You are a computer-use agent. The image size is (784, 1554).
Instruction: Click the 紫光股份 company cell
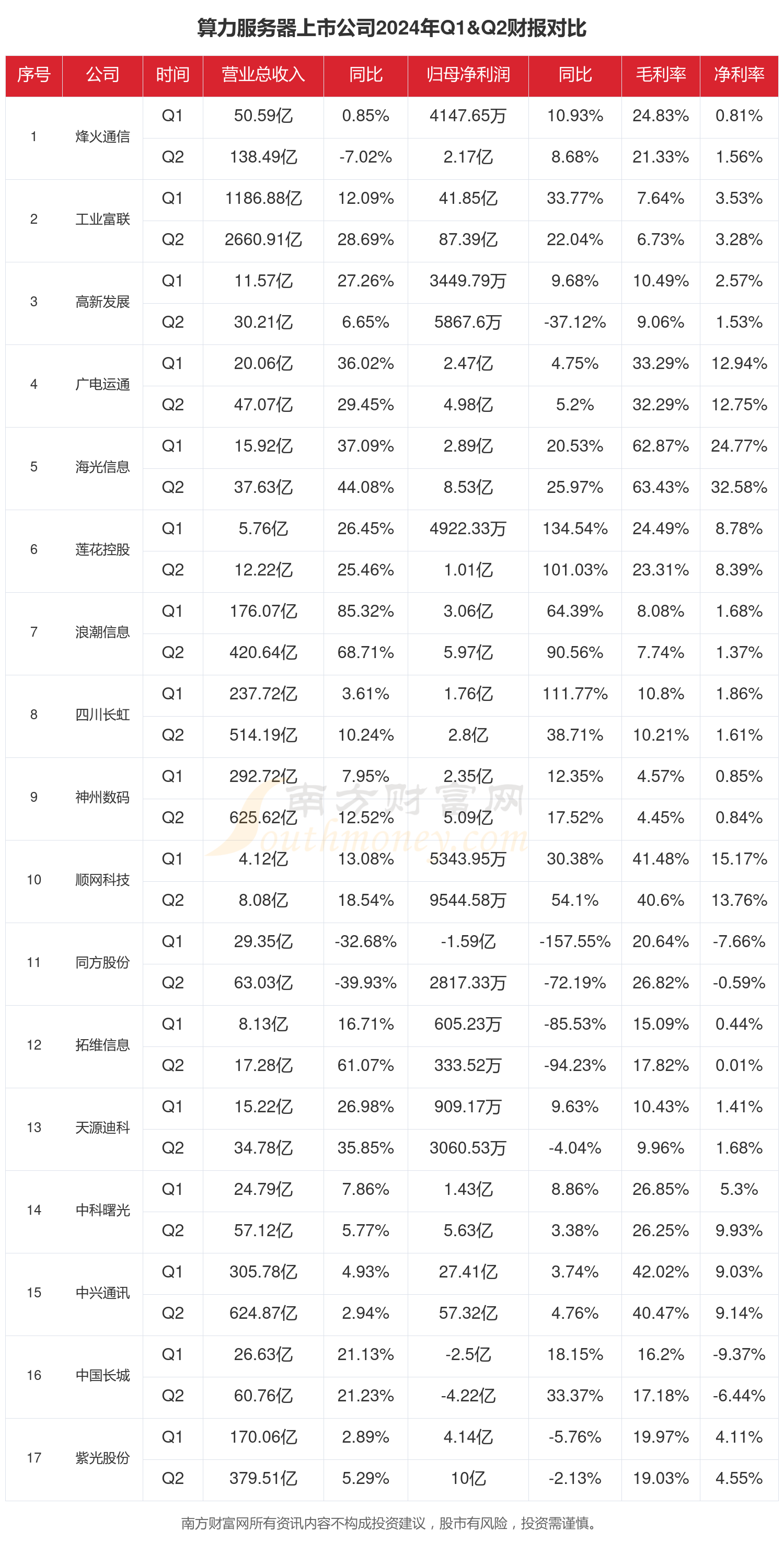pos(102,1458)
